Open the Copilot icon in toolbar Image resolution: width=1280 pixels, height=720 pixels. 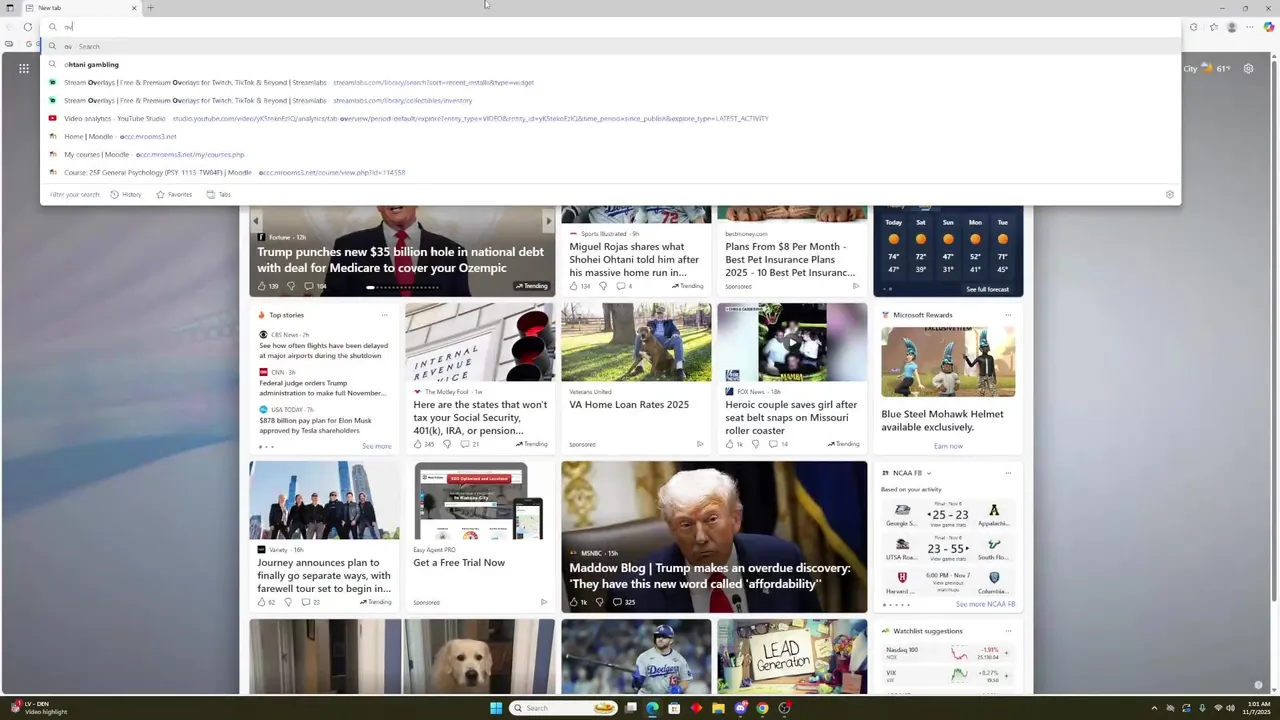(1269, 27)
